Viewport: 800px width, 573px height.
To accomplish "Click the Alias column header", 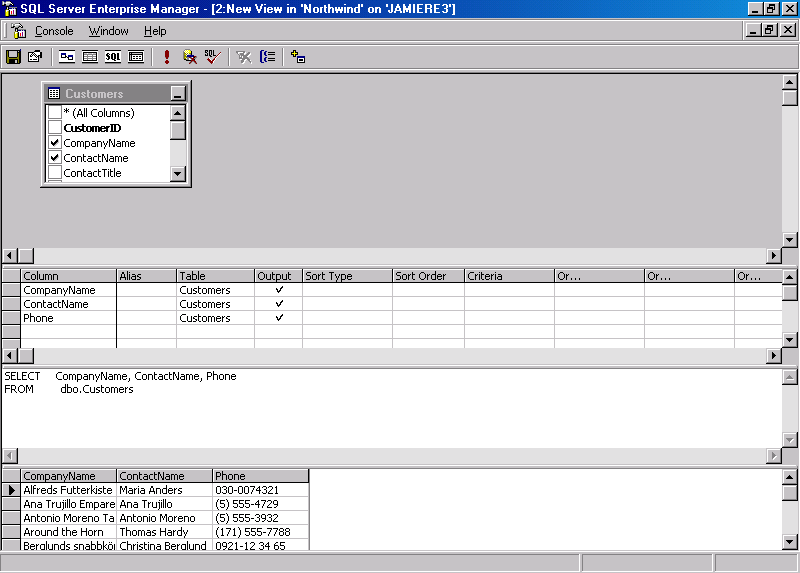I will click(146, 276).
